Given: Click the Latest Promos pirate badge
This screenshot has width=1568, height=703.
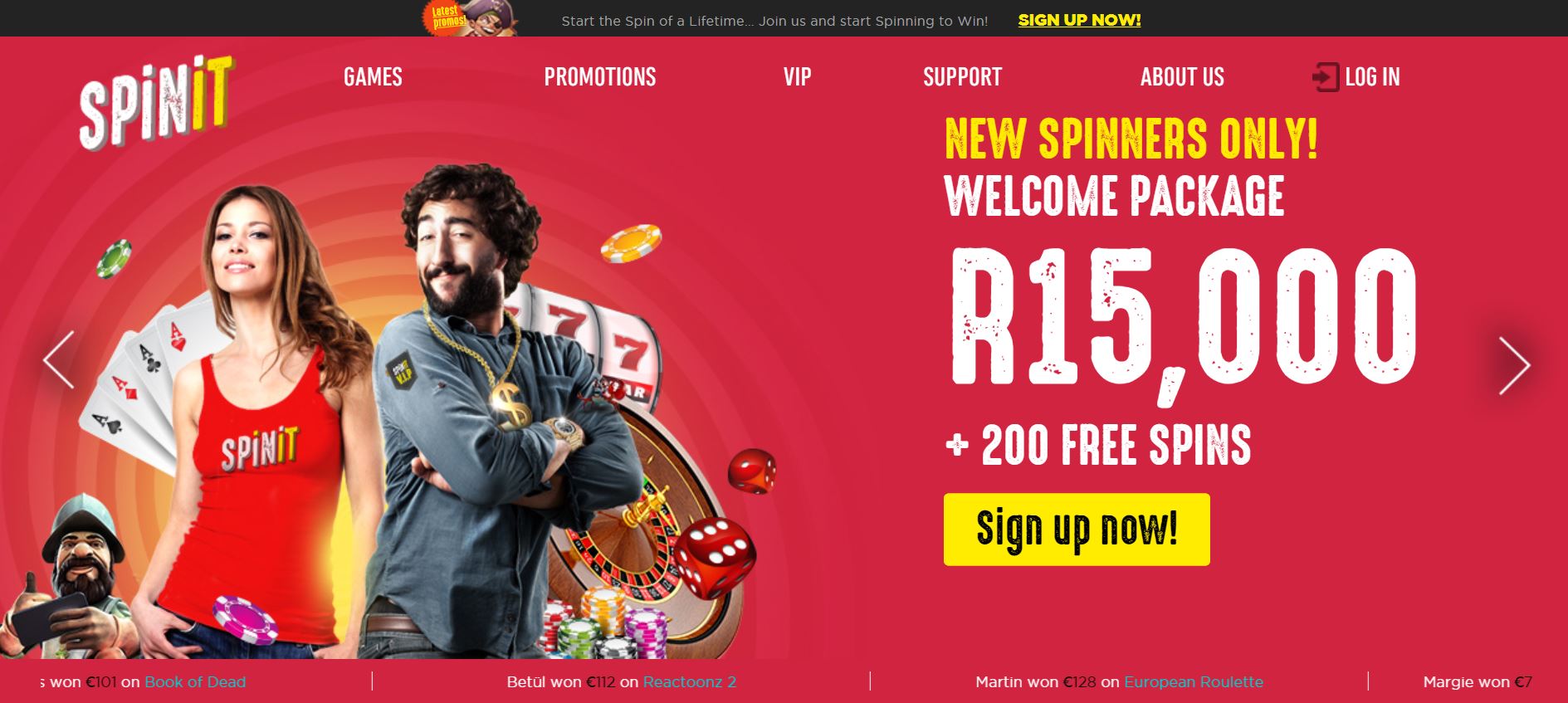Looking at the screenshot, I should tap(471, 18).
